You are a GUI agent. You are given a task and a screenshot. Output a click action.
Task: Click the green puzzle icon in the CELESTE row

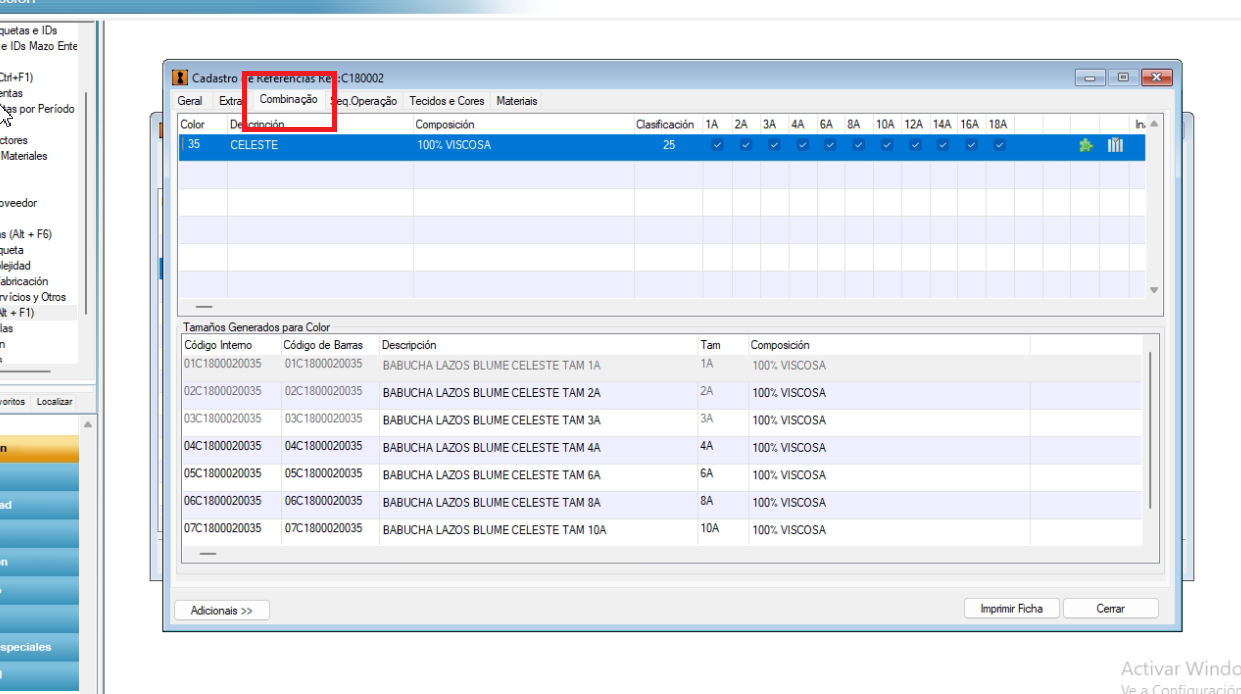[1085, 146]
